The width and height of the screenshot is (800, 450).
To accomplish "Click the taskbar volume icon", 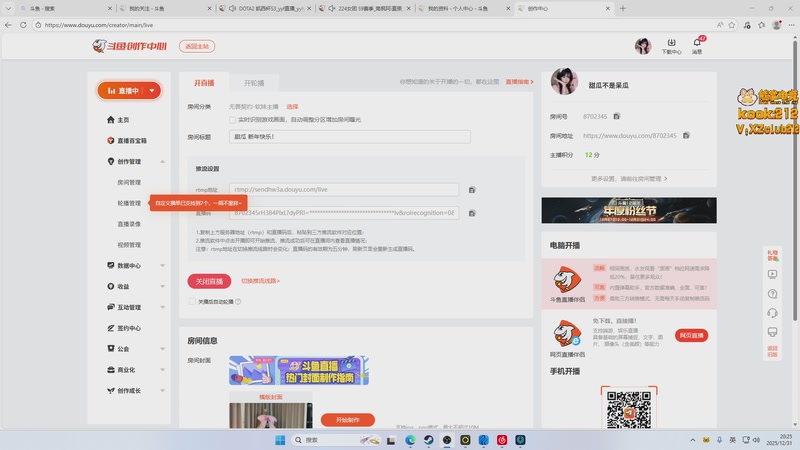I will [756, 440].
